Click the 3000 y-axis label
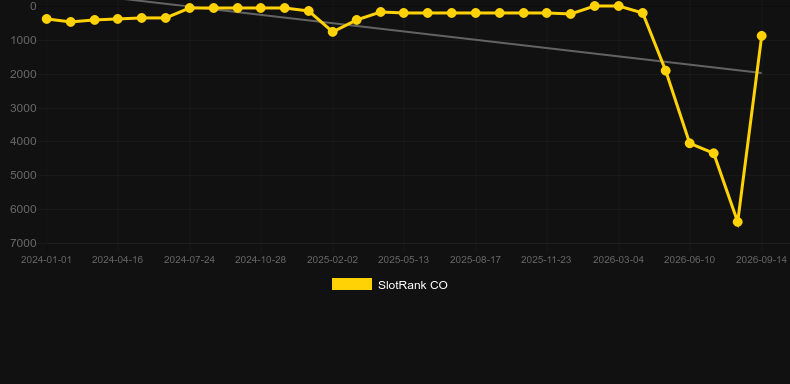Screen dimensions: 790x384 pos(24,108)
